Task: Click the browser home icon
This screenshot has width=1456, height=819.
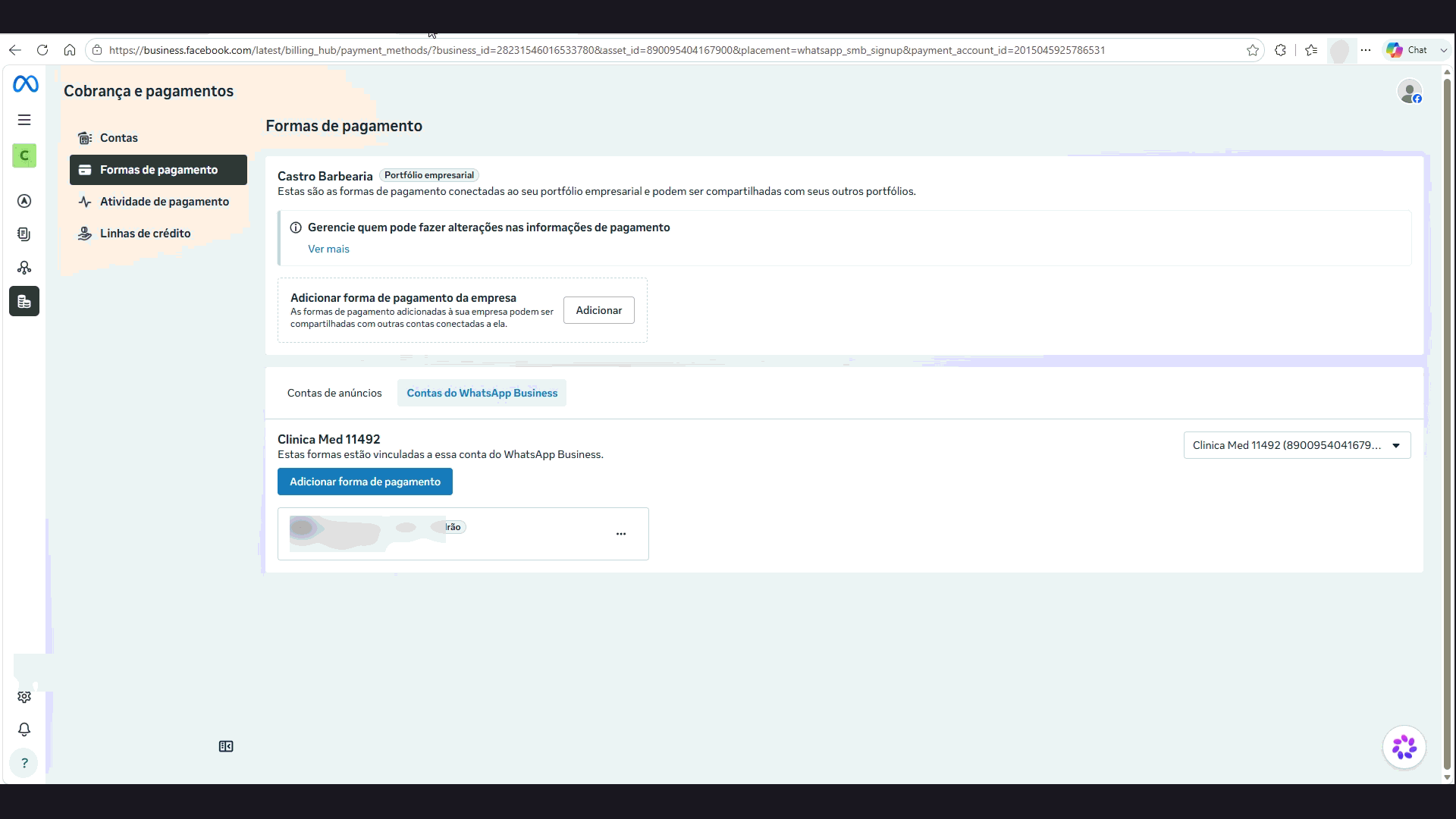Action: point(70,50)
